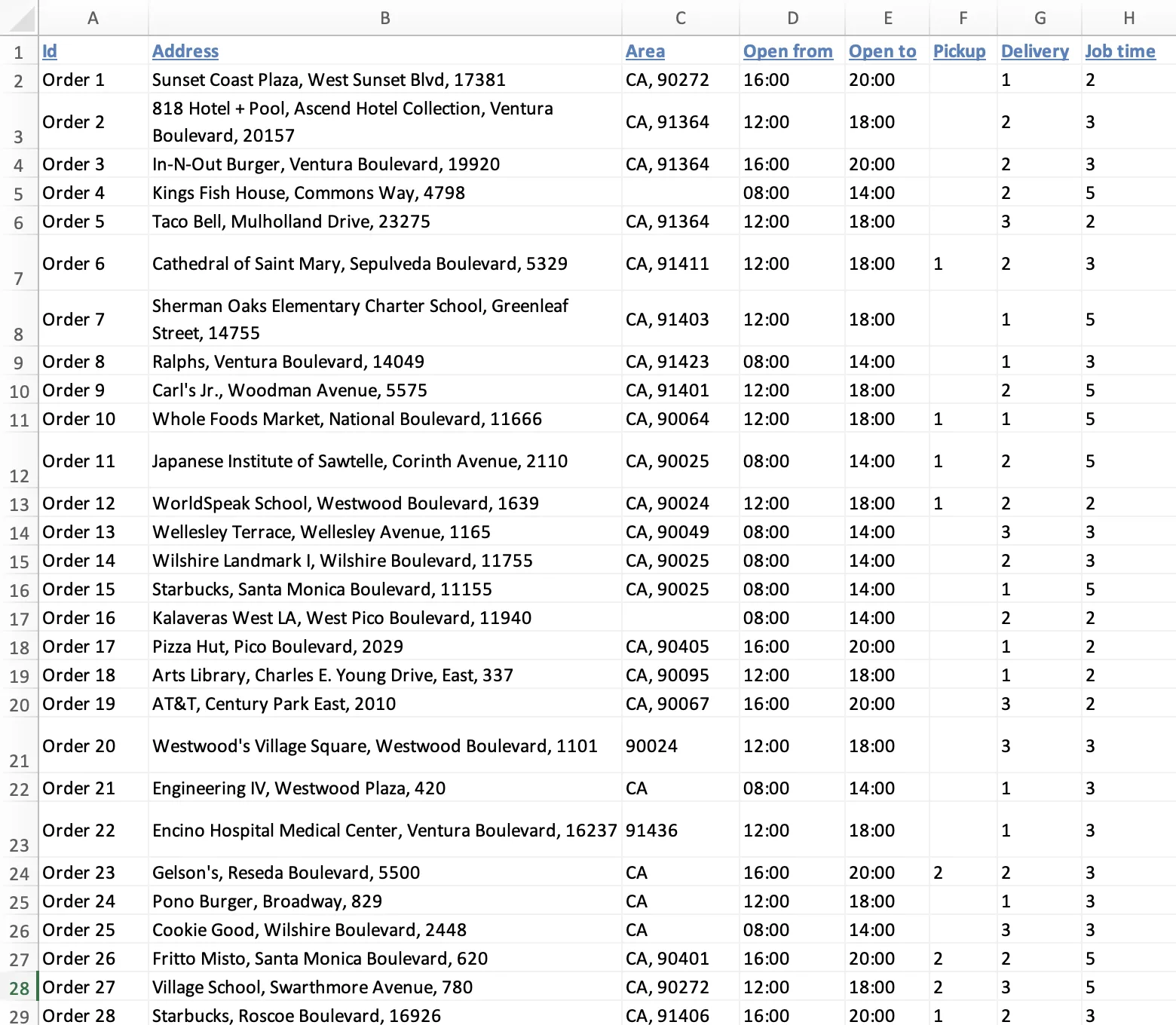The image size is (1176, 1025).
Task: Select the Westwood's Village Square address cell
Action: [384, 745]
